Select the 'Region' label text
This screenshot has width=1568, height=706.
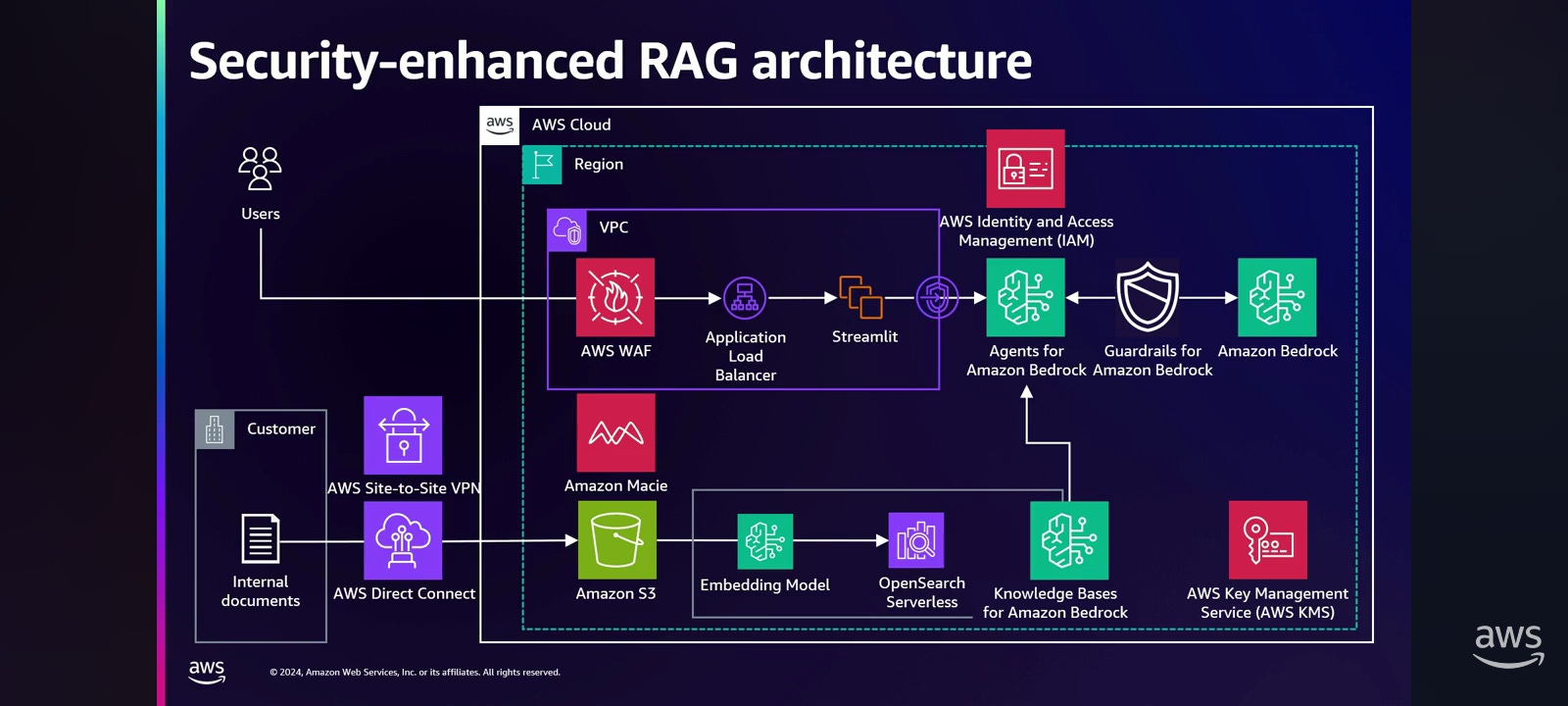(x=599, y=165)
